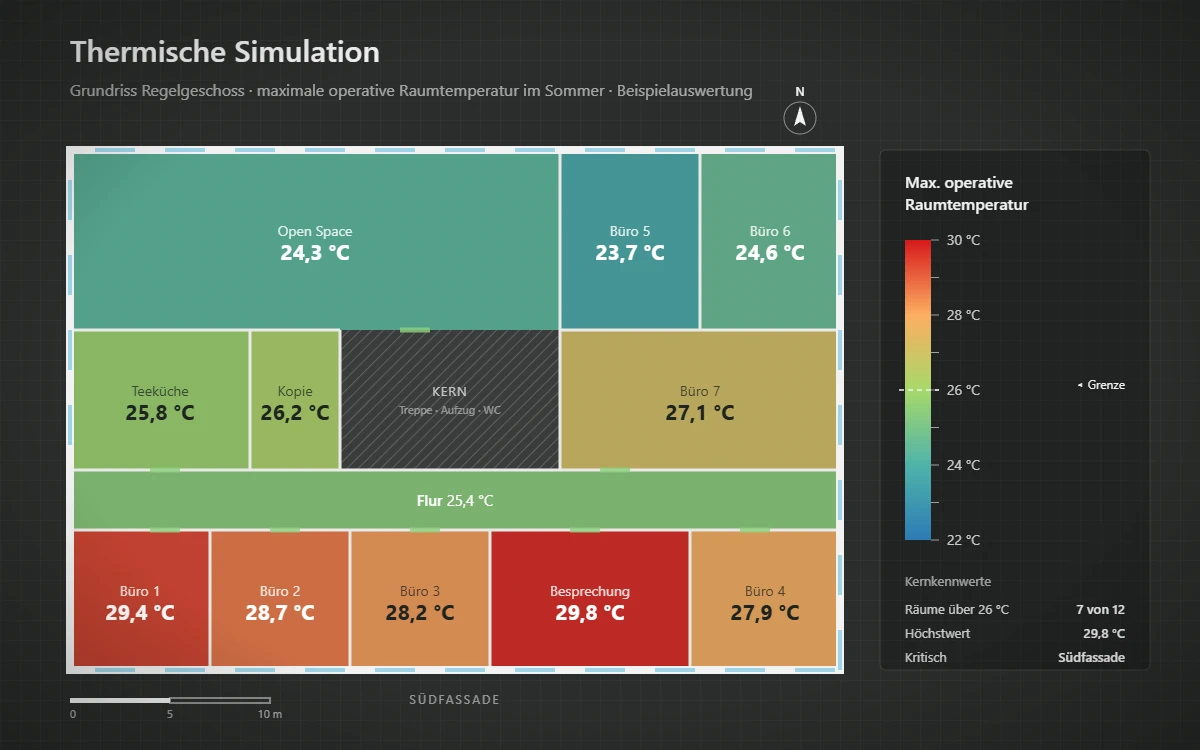Select the Büro 4 room
1200x750 pixels.
pos(764,599)
